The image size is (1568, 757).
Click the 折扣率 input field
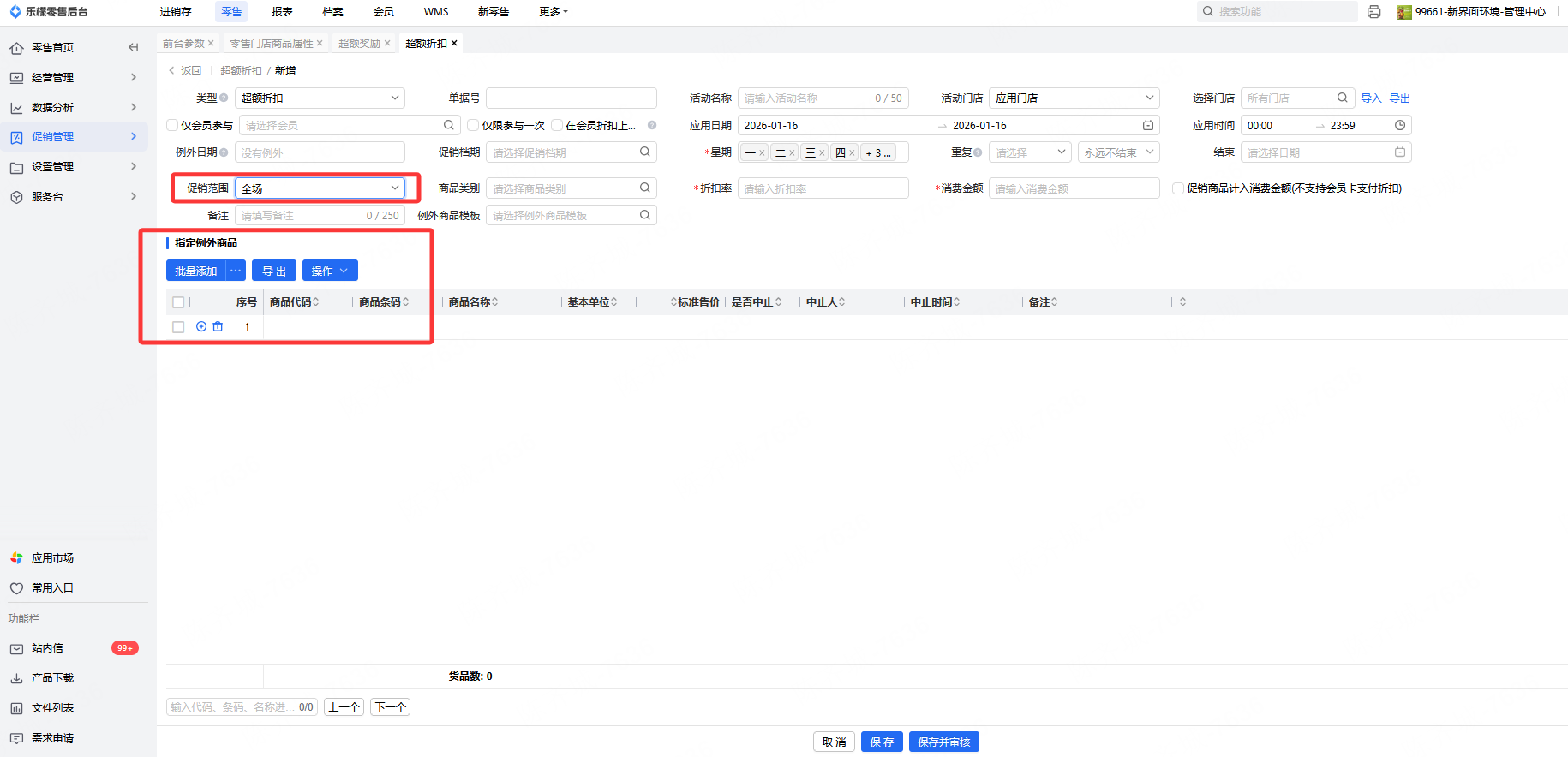[x=823, y=188]
